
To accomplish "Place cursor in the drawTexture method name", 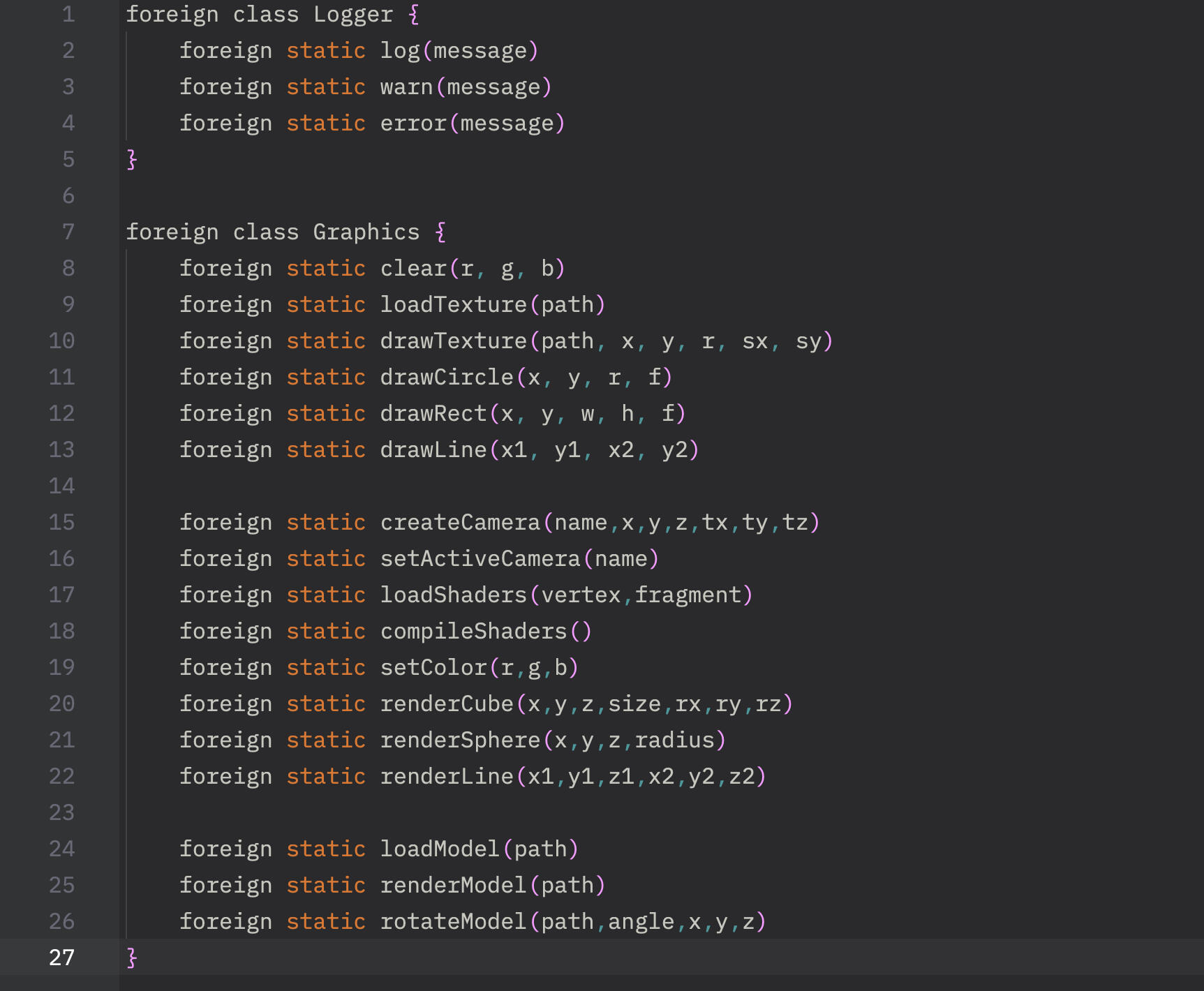I will 453,341.
